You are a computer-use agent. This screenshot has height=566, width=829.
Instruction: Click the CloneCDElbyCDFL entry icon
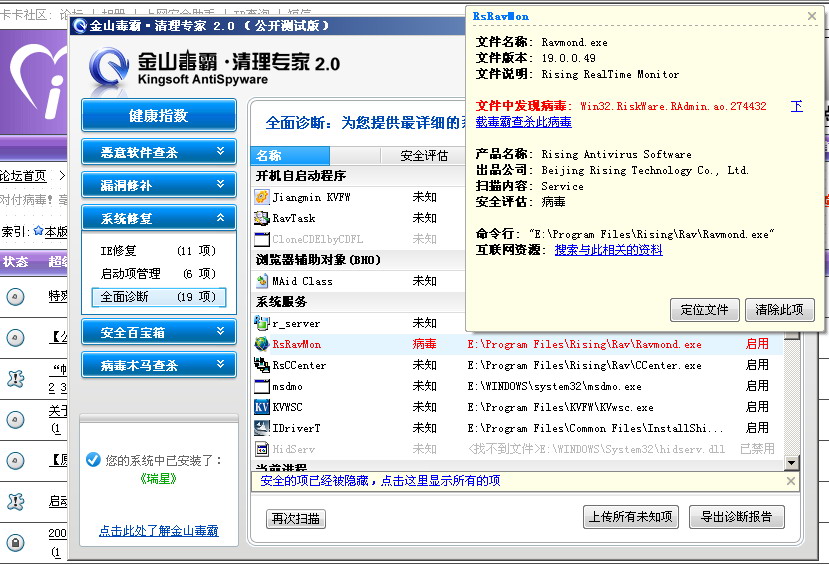(x=262, y=239)
